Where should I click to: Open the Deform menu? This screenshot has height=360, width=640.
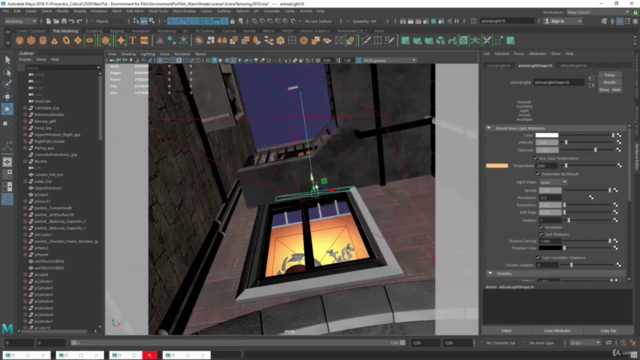[x=242, y=11]
